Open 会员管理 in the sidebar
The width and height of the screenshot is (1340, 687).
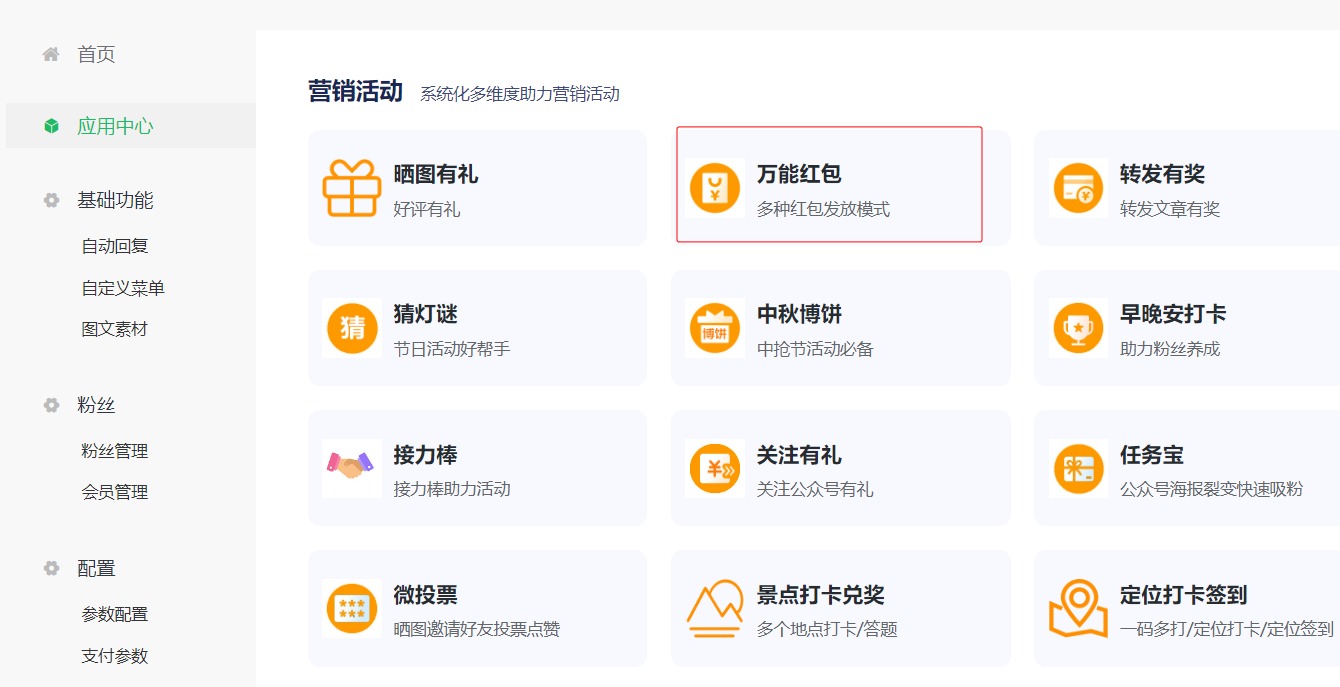[115, 492]
